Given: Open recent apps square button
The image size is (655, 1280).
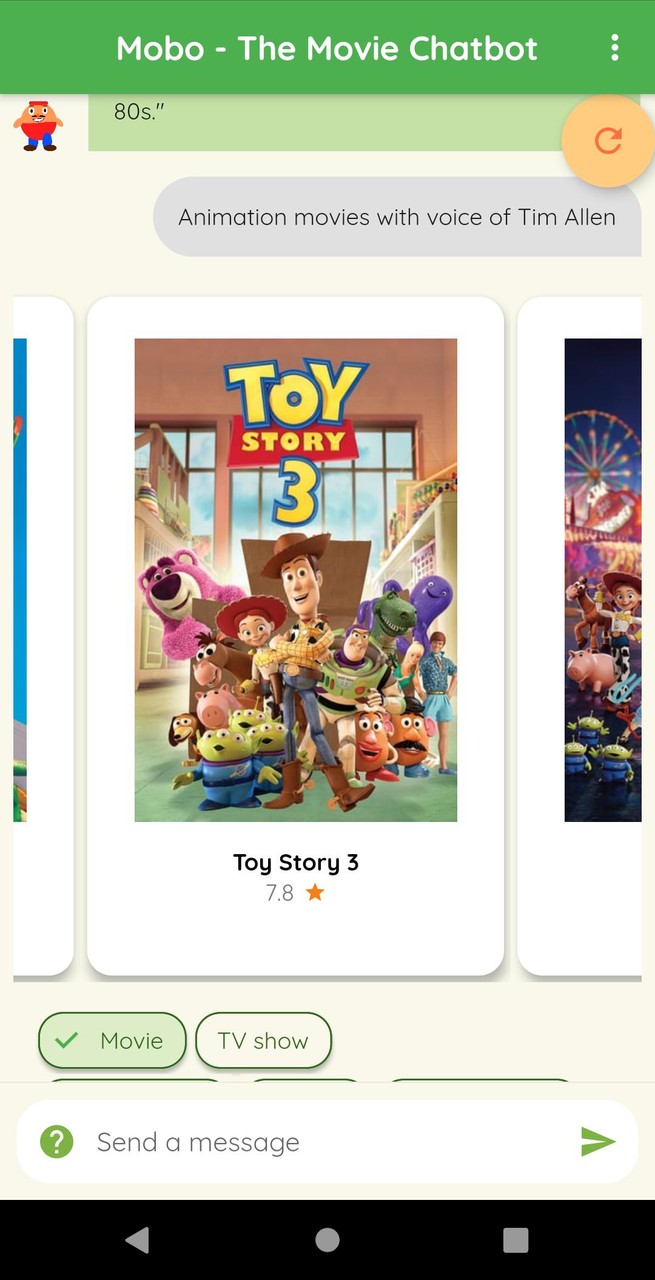Looking at the screenshot, I should click(x=515, y=1240).
